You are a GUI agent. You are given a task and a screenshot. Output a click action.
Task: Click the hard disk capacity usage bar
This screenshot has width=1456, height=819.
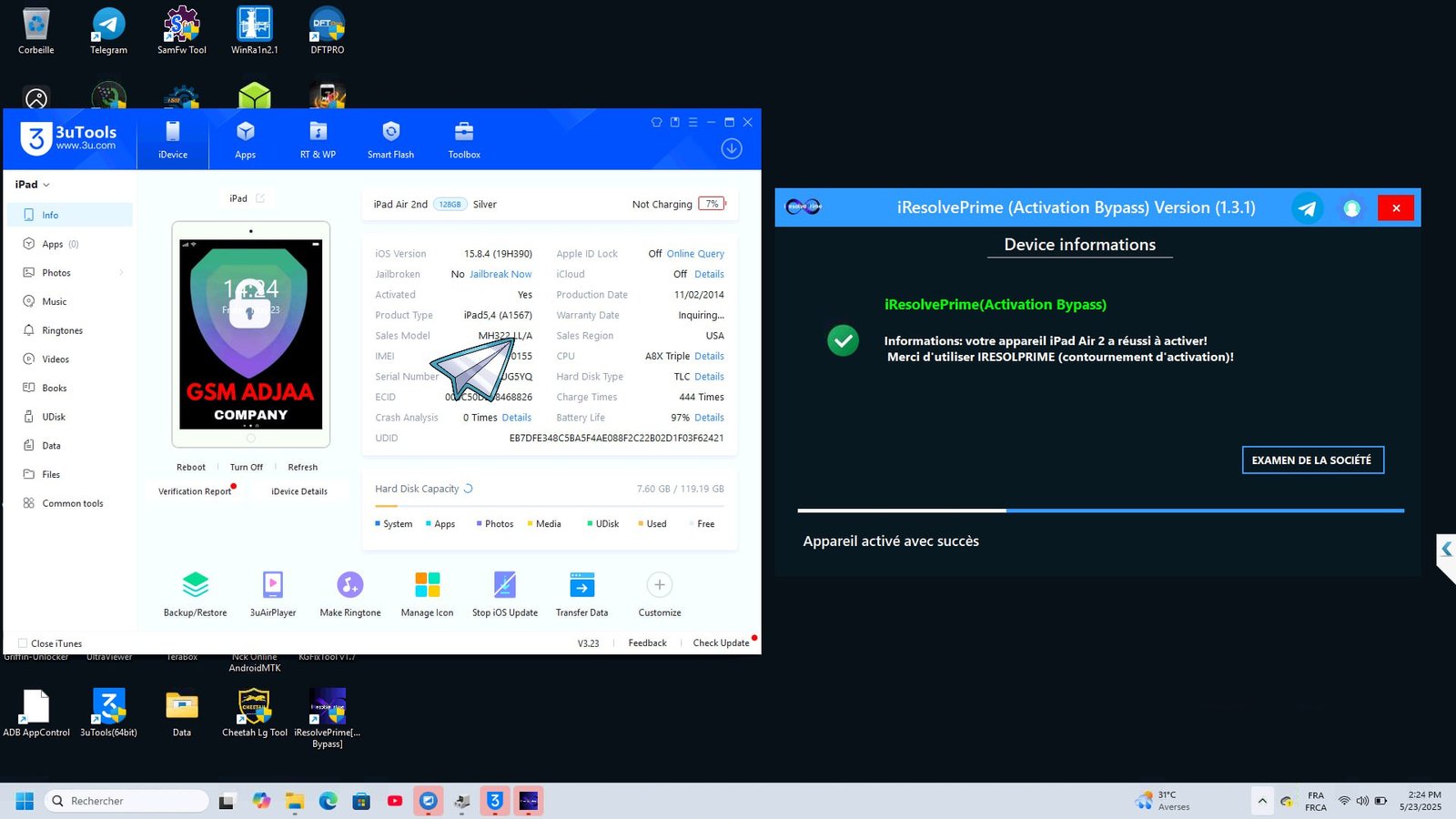(550, 506)
